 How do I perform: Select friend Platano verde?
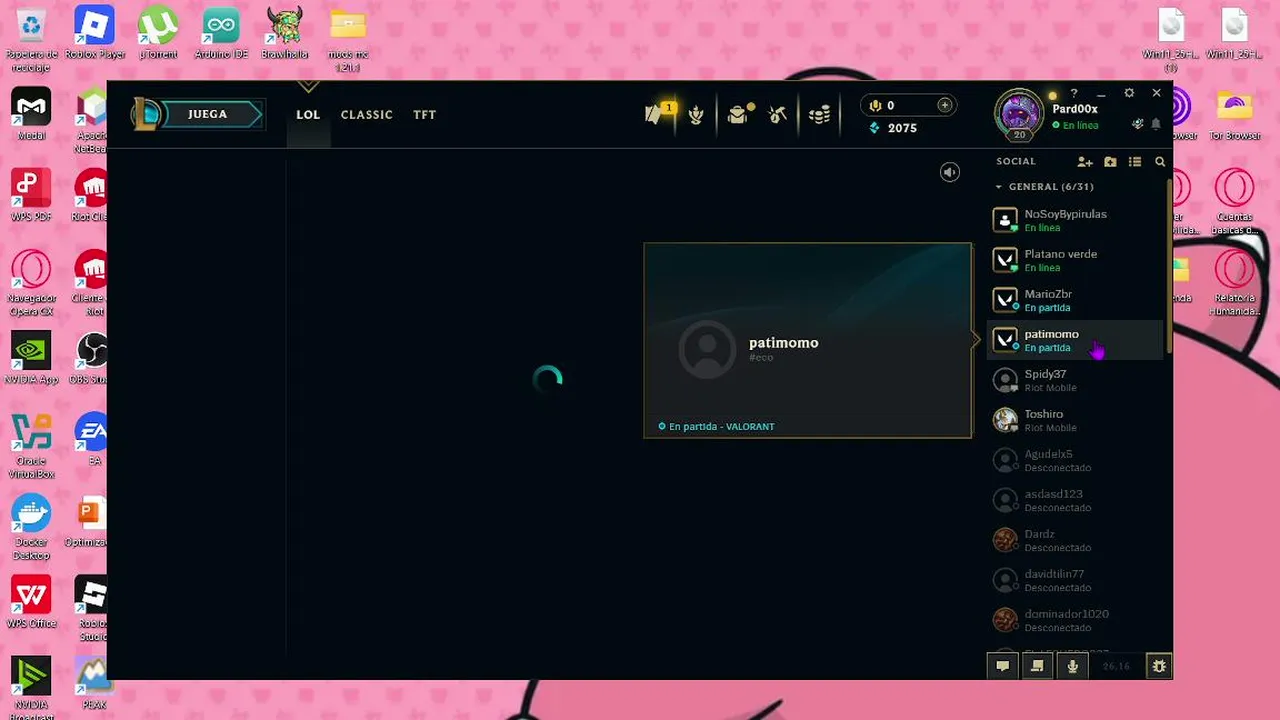[1076, 260]
